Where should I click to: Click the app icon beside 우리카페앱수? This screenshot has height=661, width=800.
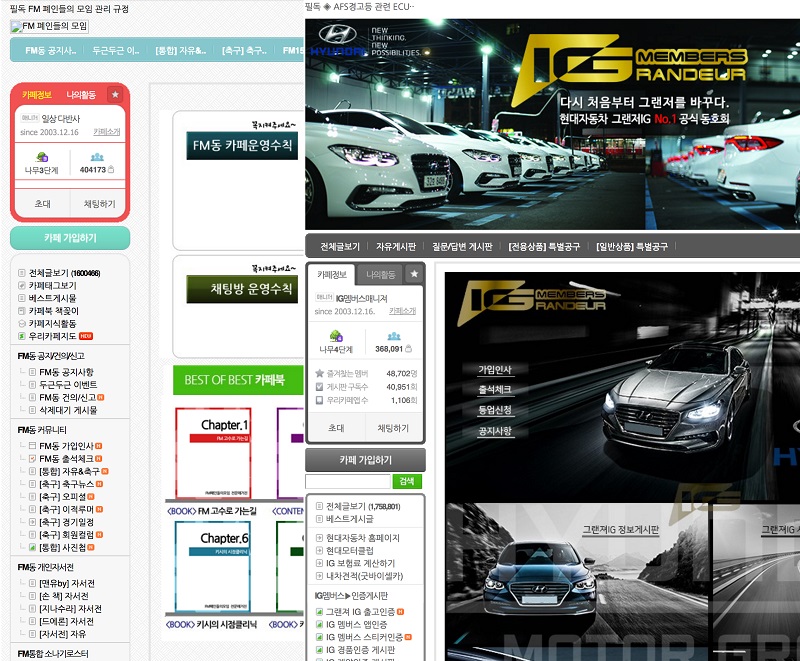coord(319,400)
